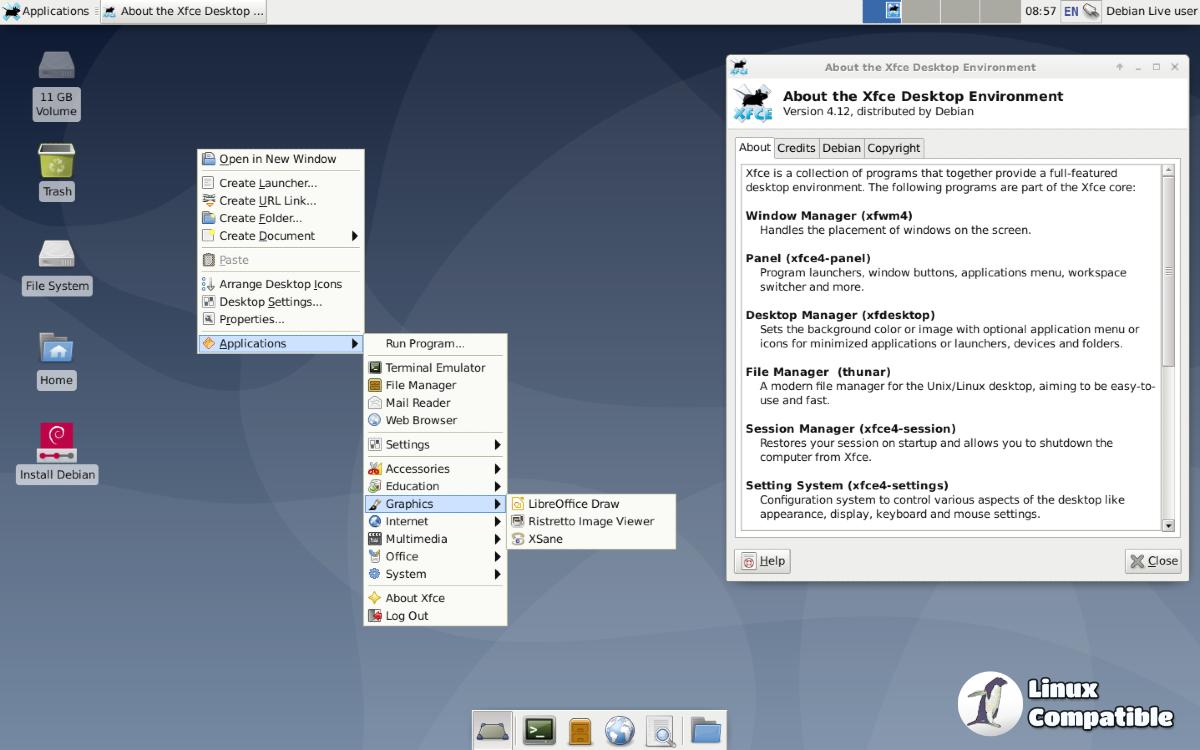Click the Close button in About dialog
Viewport: 1200px width, 750px height.
point(1153,561)
